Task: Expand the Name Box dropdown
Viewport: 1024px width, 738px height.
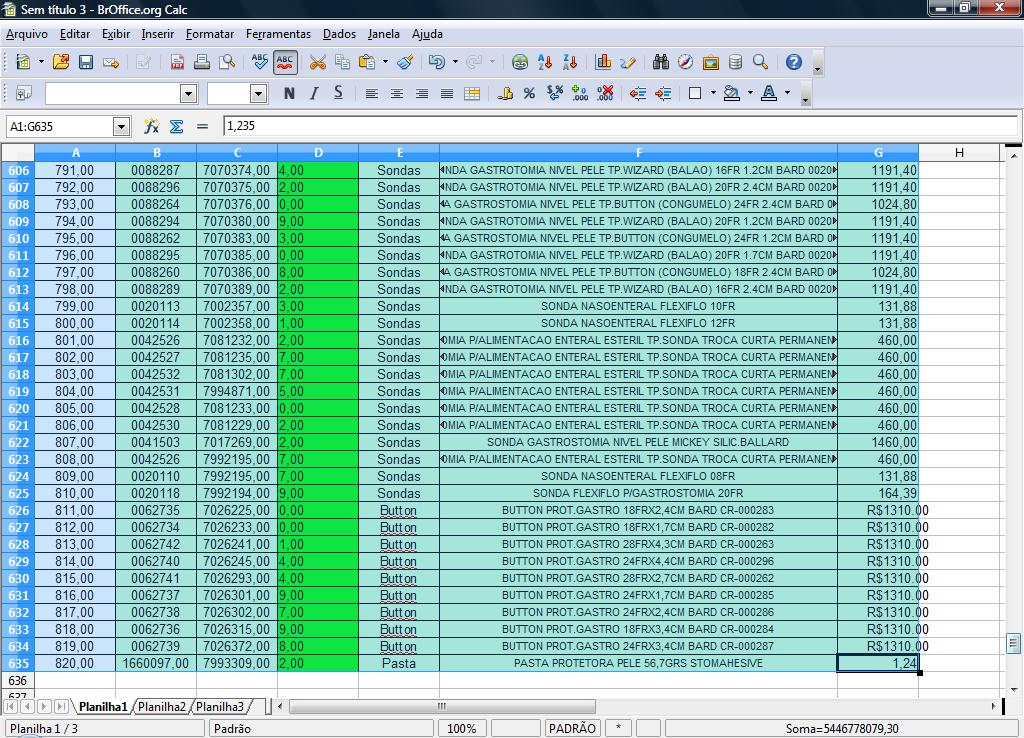Action: pos(121,126)
